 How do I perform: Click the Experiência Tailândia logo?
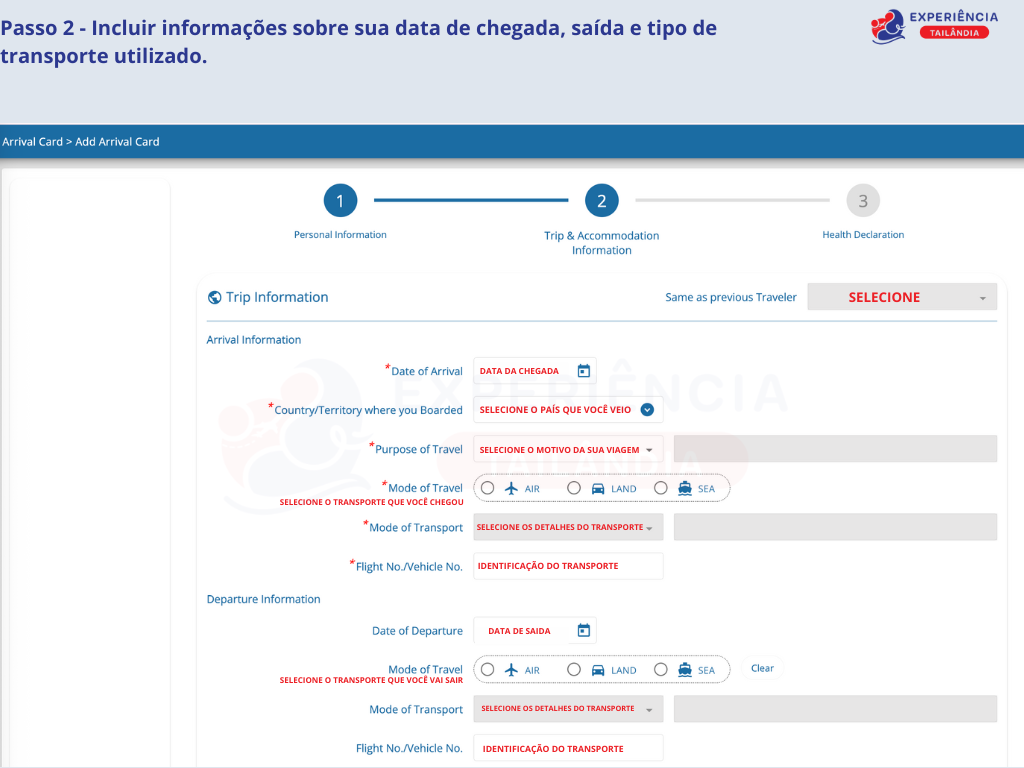point(933,26)
